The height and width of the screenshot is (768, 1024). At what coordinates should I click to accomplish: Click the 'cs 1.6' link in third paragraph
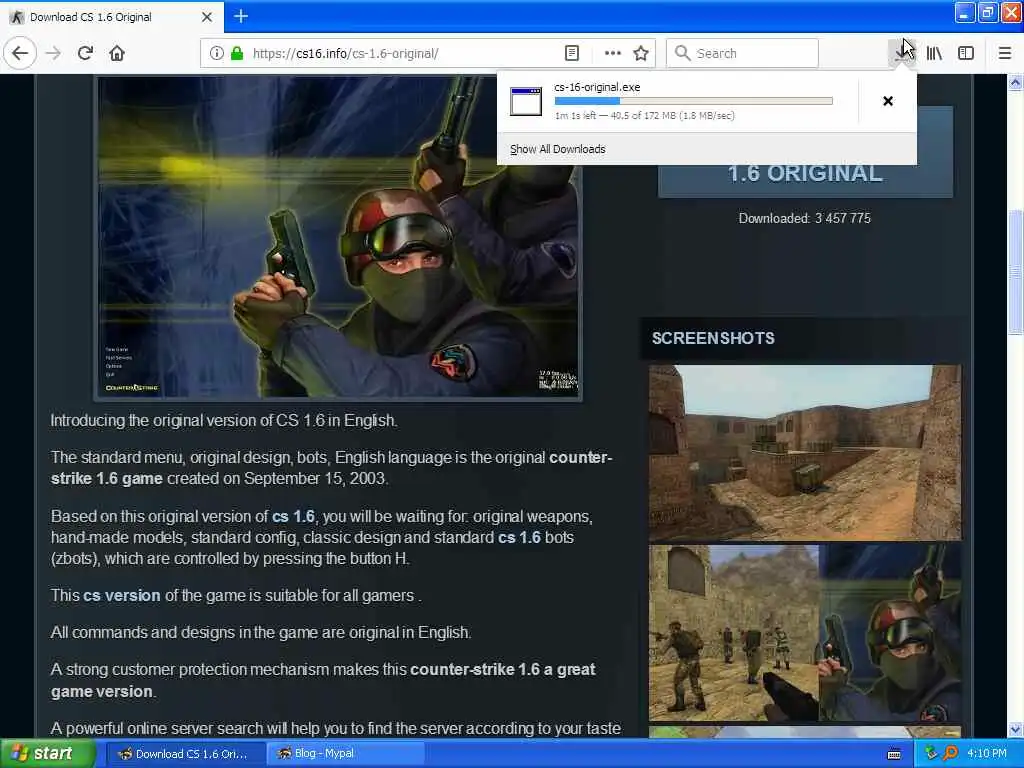pyautogui.click(x=293, y=517)
